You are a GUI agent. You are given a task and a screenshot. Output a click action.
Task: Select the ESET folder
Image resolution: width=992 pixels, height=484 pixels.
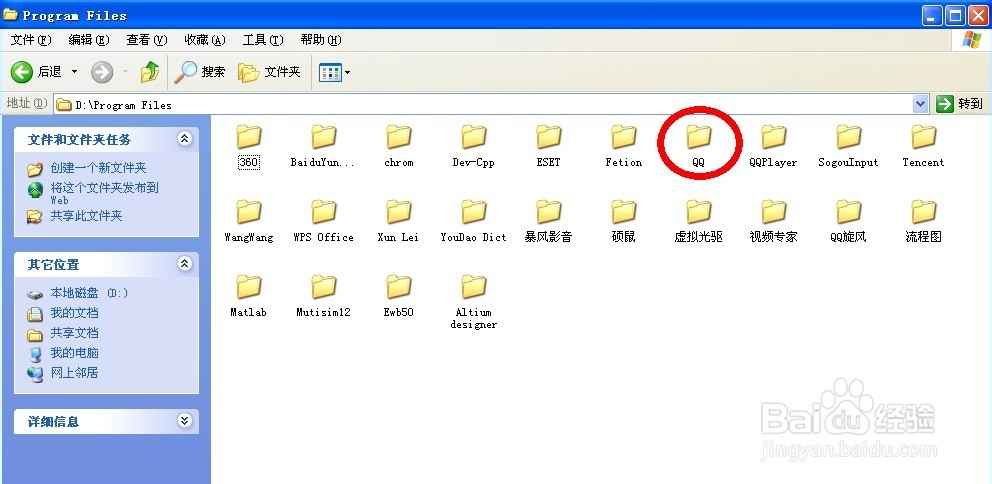[x=549, y=146]
